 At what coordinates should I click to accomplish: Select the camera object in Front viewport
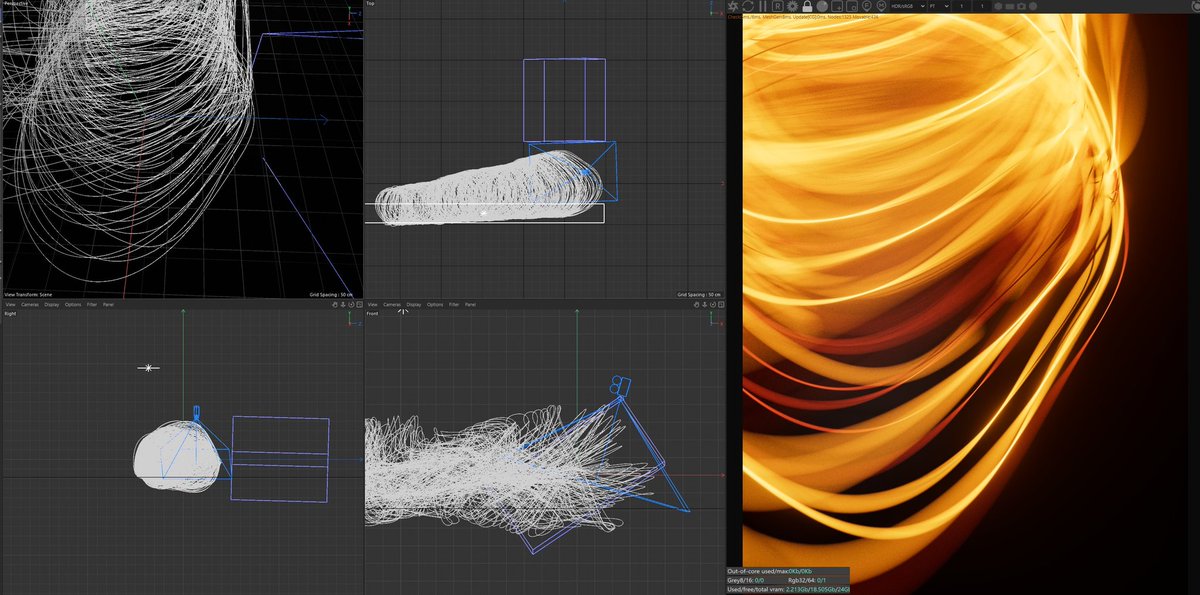tap(620, 384)
